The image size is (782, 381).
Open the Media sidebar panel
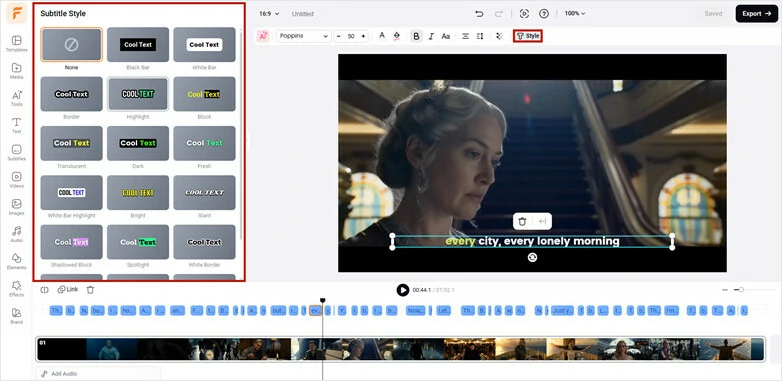pos(16,71)
